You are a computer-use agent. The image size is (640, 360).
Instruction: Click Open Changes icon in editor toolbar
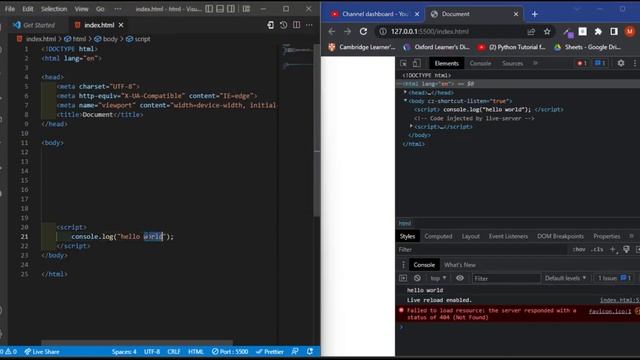click(270, 25)
